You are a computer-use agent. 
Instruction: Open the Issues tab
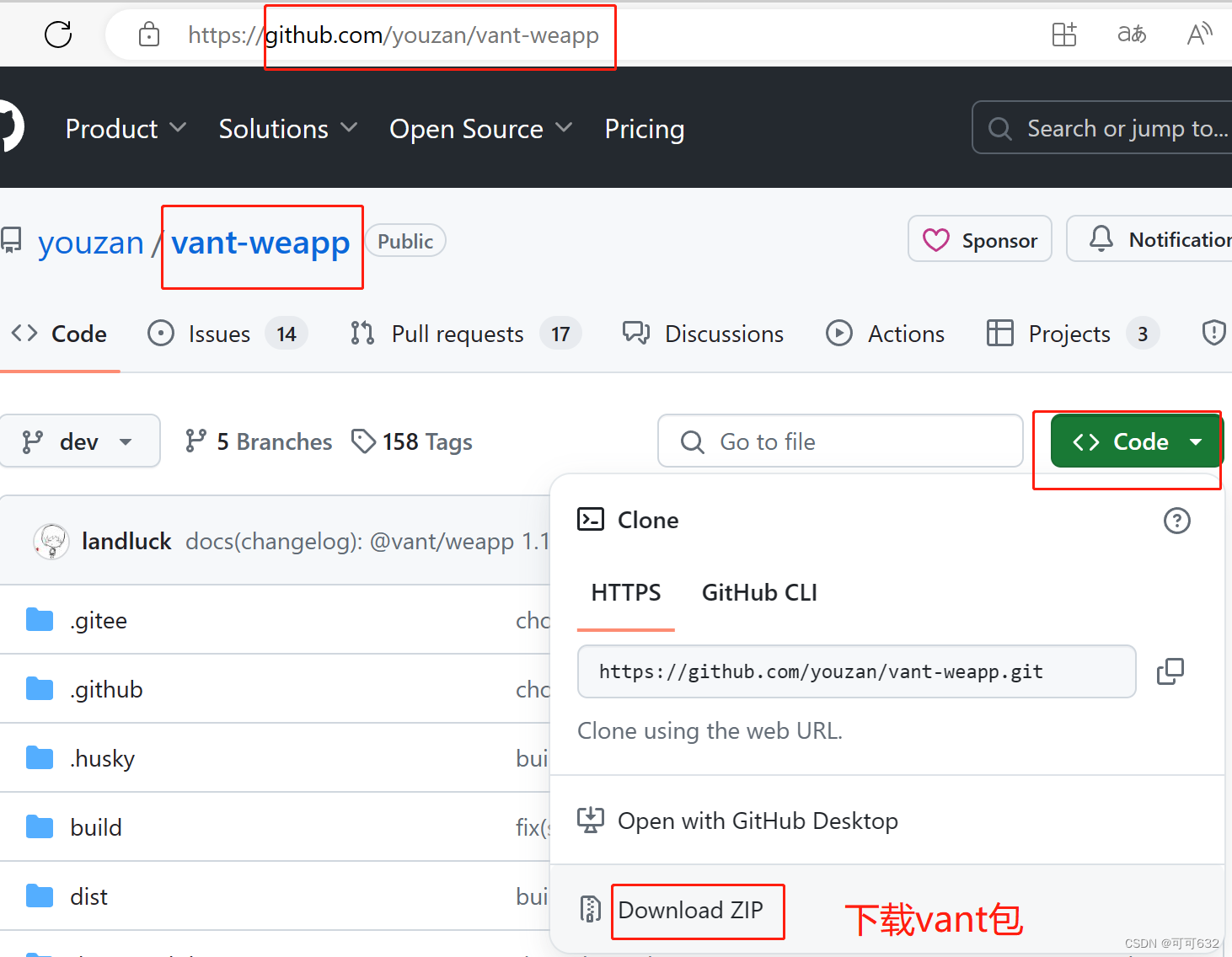tap(228, 334)
